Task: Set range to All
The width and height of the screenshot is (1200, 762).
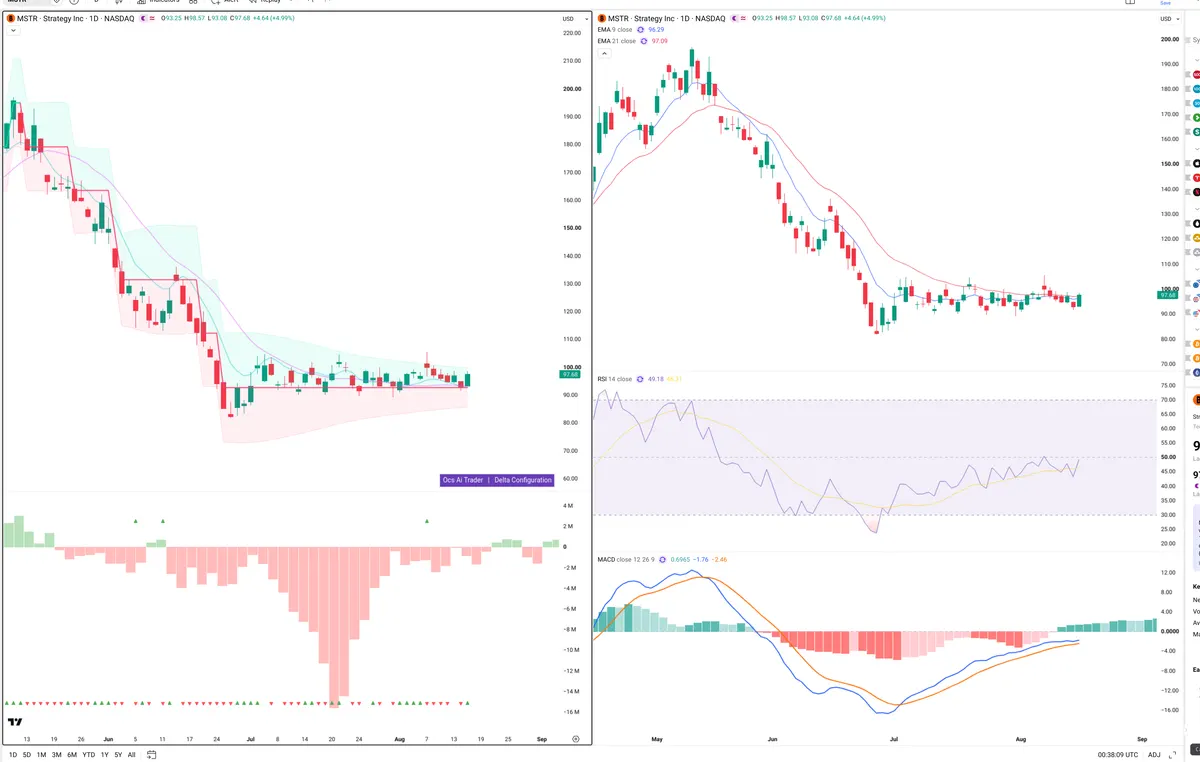Action: point(131,755)
